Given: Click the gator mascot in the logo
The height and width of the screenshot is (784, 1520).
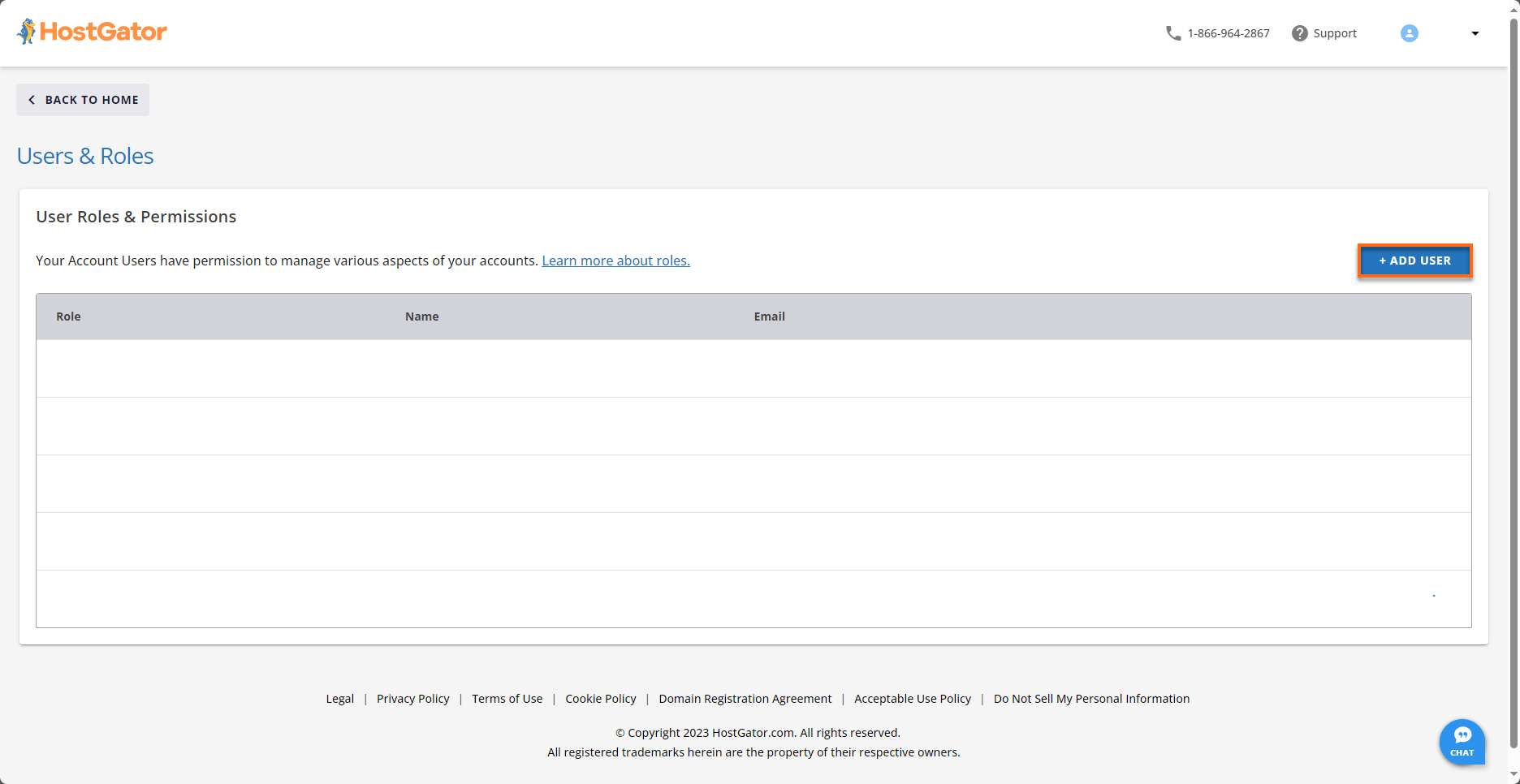Looking at the screenshot, I should tap(25, 30).
